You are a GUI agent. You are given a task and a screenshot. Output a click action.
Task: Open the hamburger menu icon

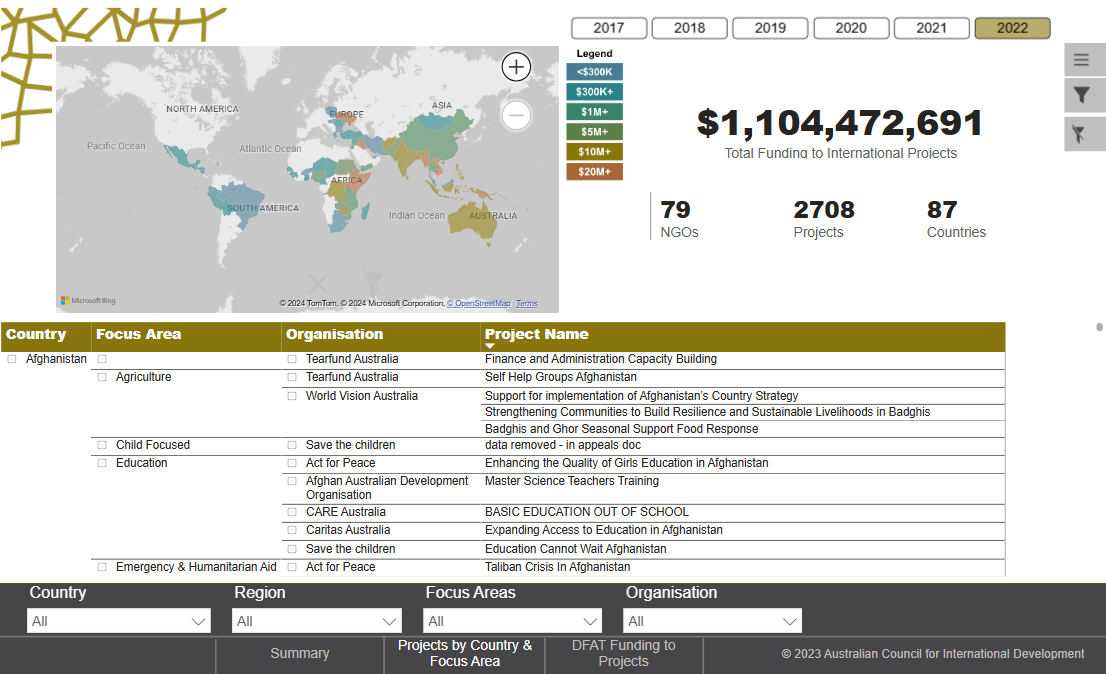1081,60
